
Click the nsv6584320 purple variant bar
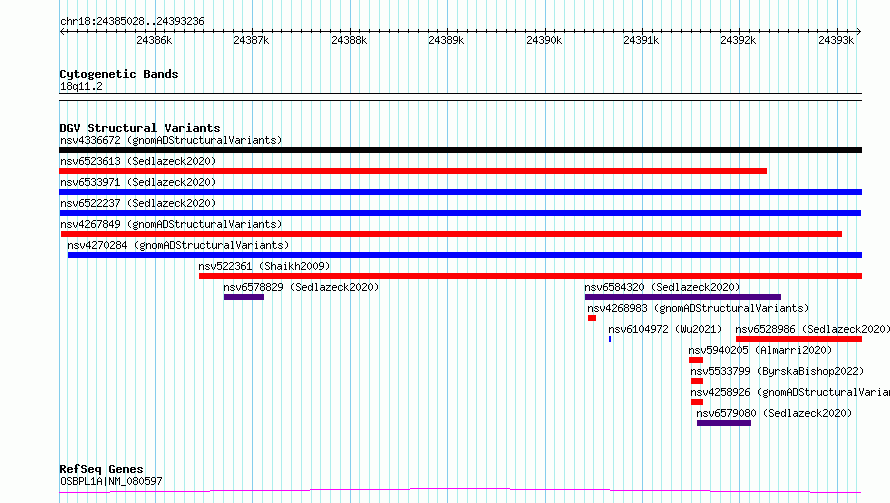click(x=683, y=297)
